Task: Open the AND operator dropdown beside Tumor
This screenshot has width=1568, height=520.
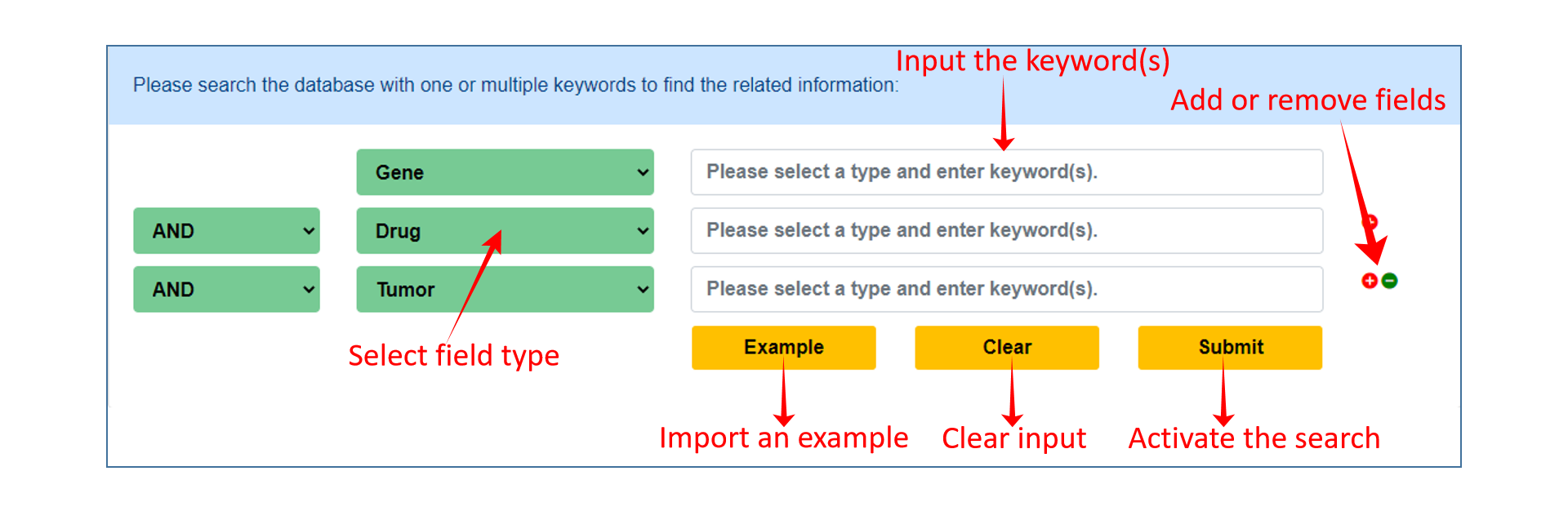Action: [226, 289]
